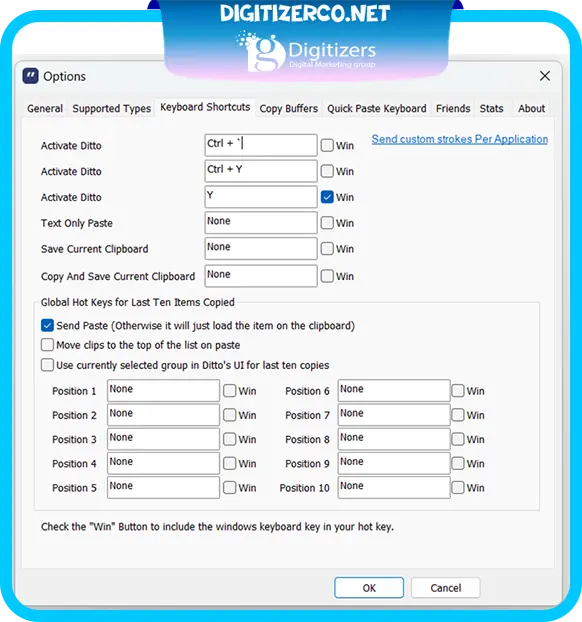The width and height of the screenshot is (582, 622).
Task: Click the Position 8 hotkey field
Action: tap(394, 439)
